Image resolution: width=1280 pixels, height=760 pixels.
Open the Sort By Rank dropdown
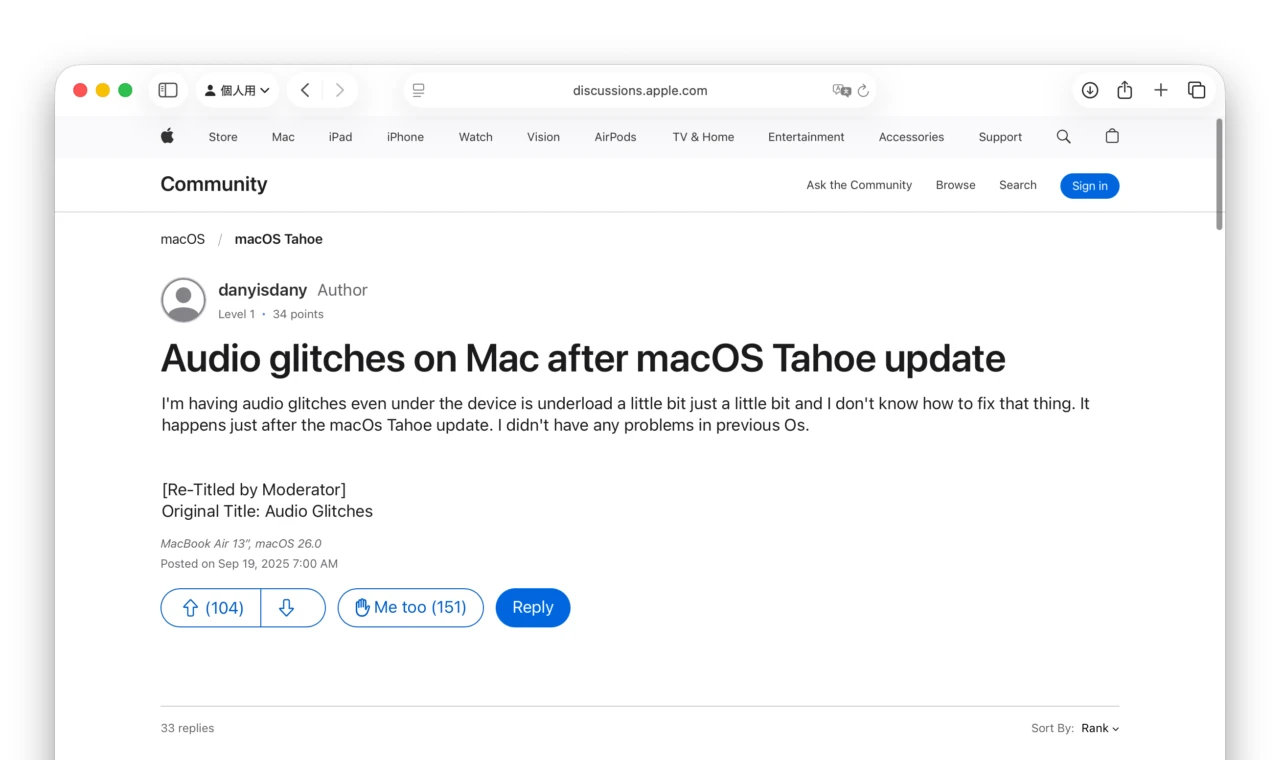1098,728
